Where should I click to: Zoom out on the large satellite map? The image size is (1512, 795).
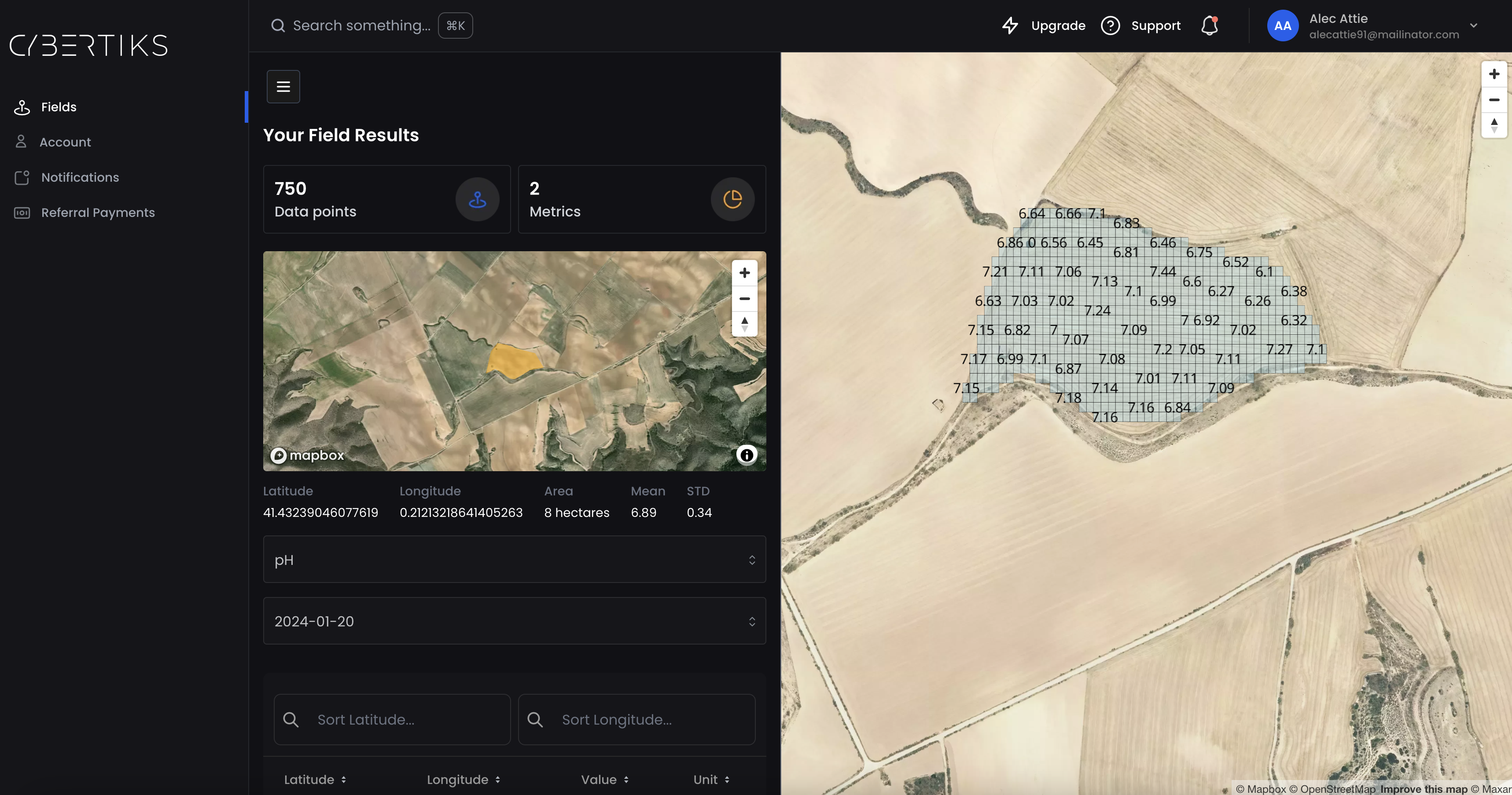click(x=1494, y=100)
